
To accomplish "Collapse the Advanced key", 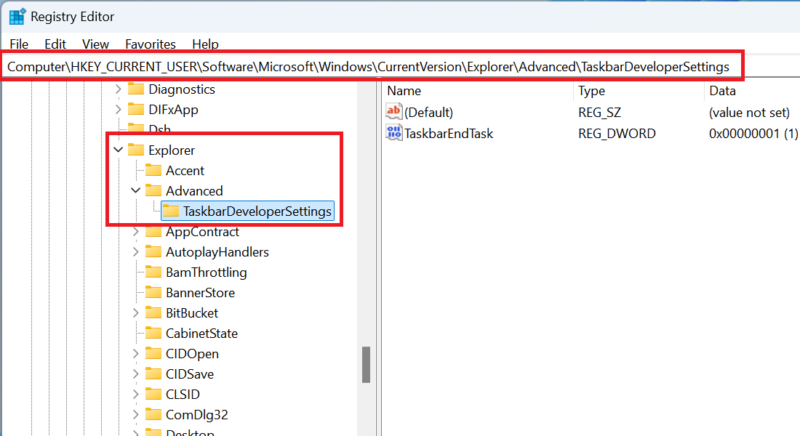I will point(135,191).
